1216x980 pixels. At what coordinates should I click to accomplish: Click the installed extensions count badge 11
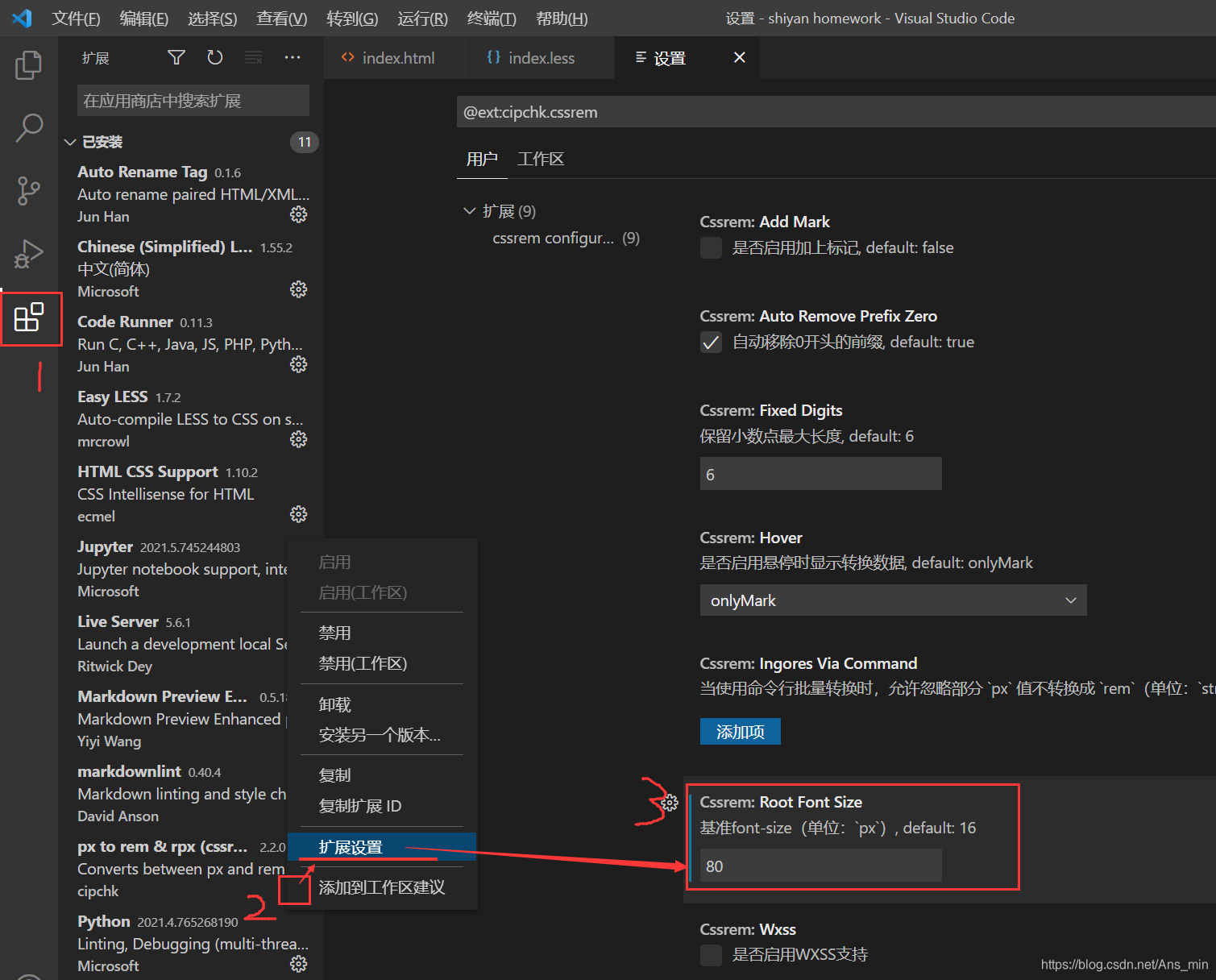[304, 142]
